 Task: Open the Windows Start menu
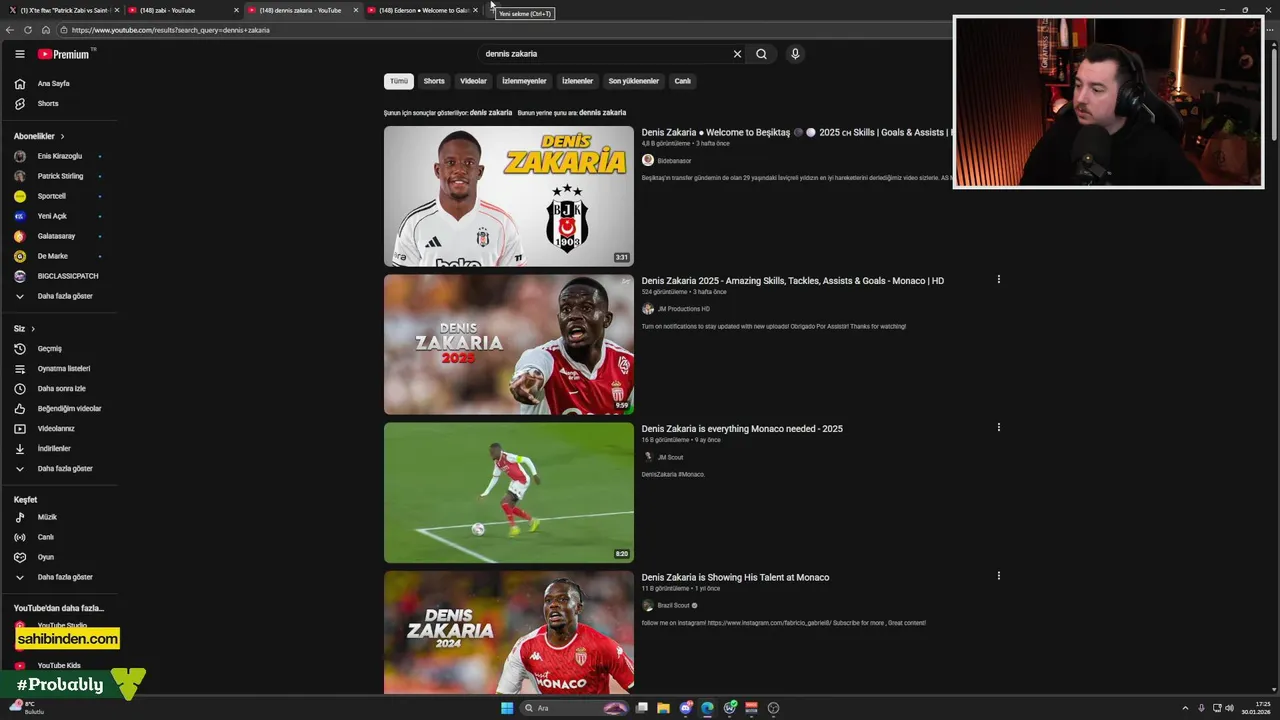507,708
